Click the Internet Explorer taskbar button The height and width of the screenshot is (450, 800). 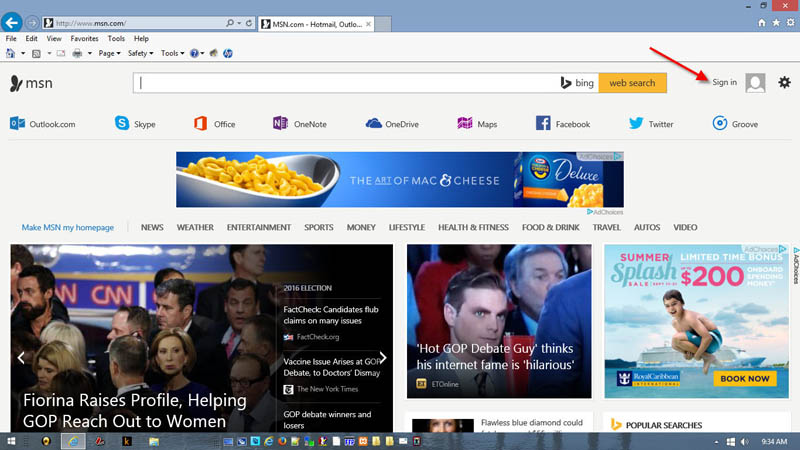(73, 441)
